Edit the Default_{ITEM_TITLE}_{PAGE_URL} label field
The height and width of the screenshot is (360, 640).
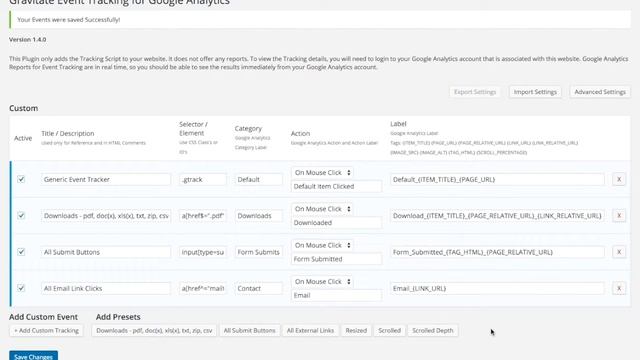point(497,179)
